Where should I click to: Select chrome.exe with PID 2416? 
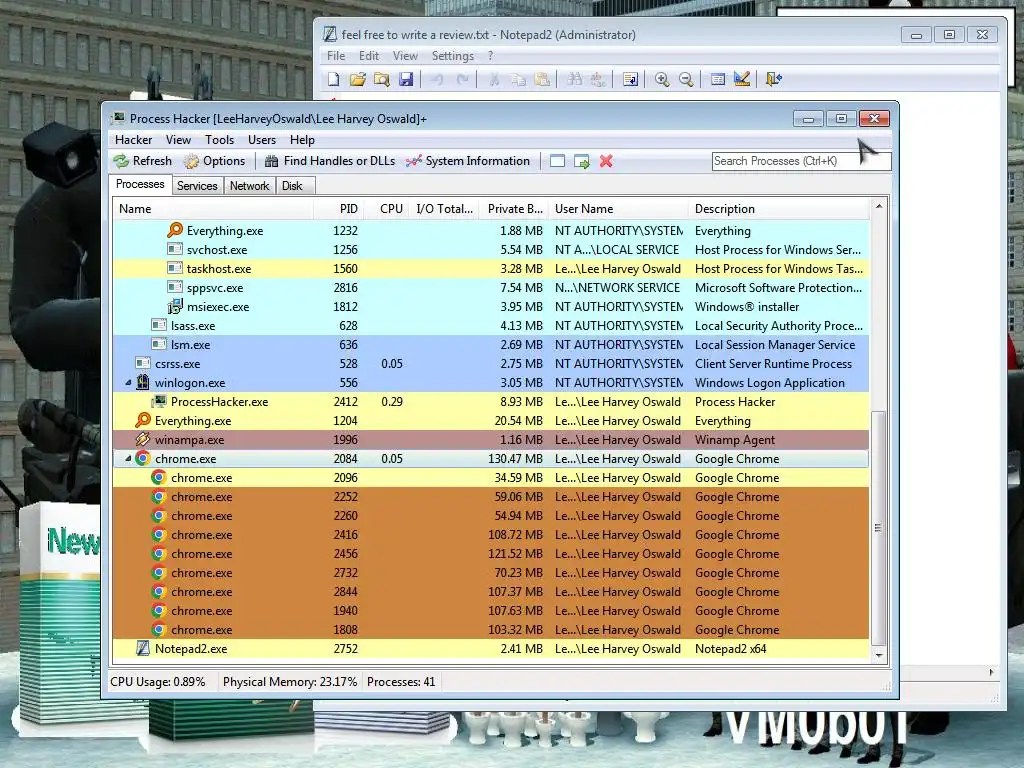point(491,535)
